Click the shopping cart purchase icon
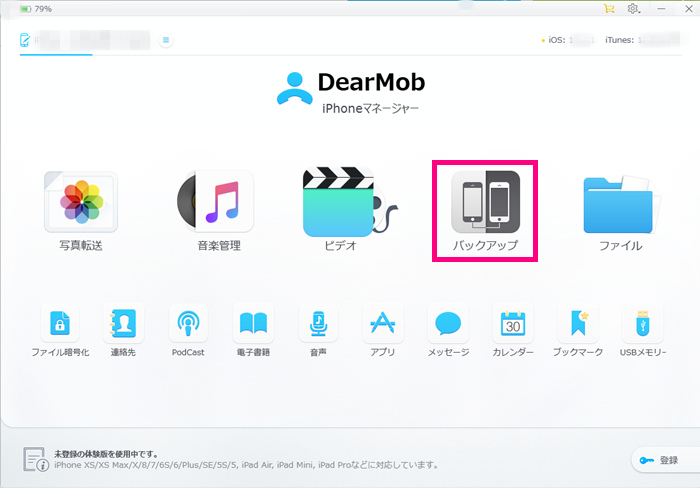Image resolution: width=700 pixels, height=488 pixels. (609, 8)
